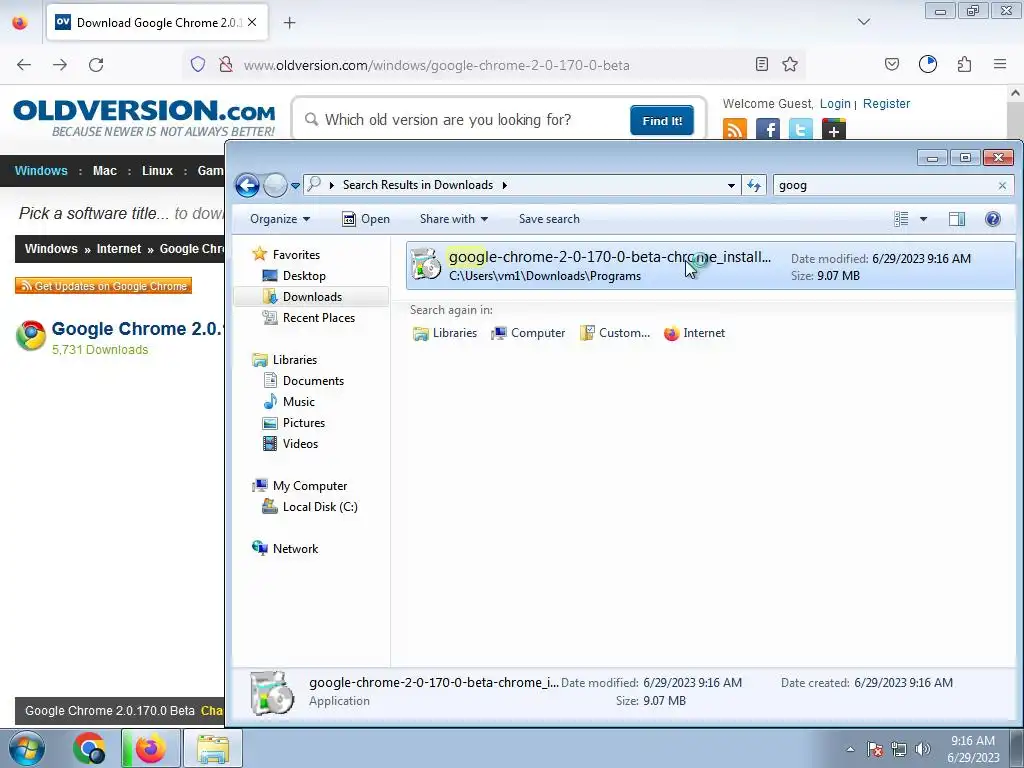Adjust volume from tray speaker icon
Image resolution: width=1024 pixels, height=768 pixels.
pos(922,749)
